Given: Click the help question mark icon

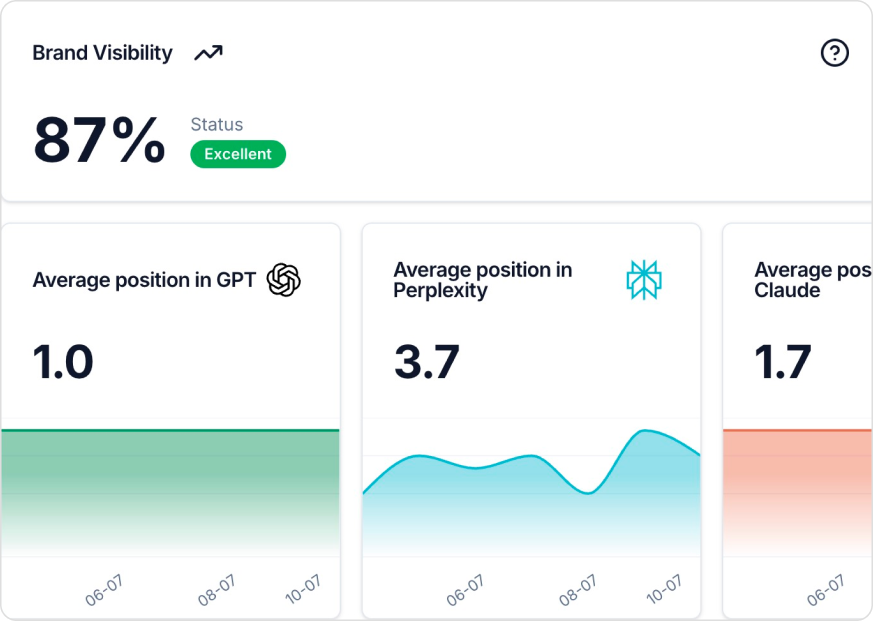Looking at the screenshot, I should click(x=834, y=53).
